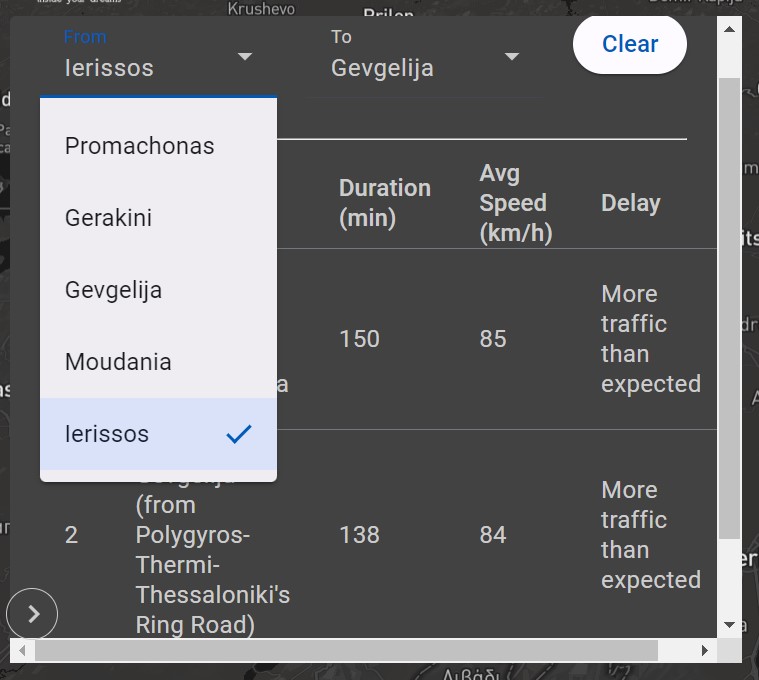
Task: Click the horizontal scrollbar thumb
Action: click(x=345, y=651)
